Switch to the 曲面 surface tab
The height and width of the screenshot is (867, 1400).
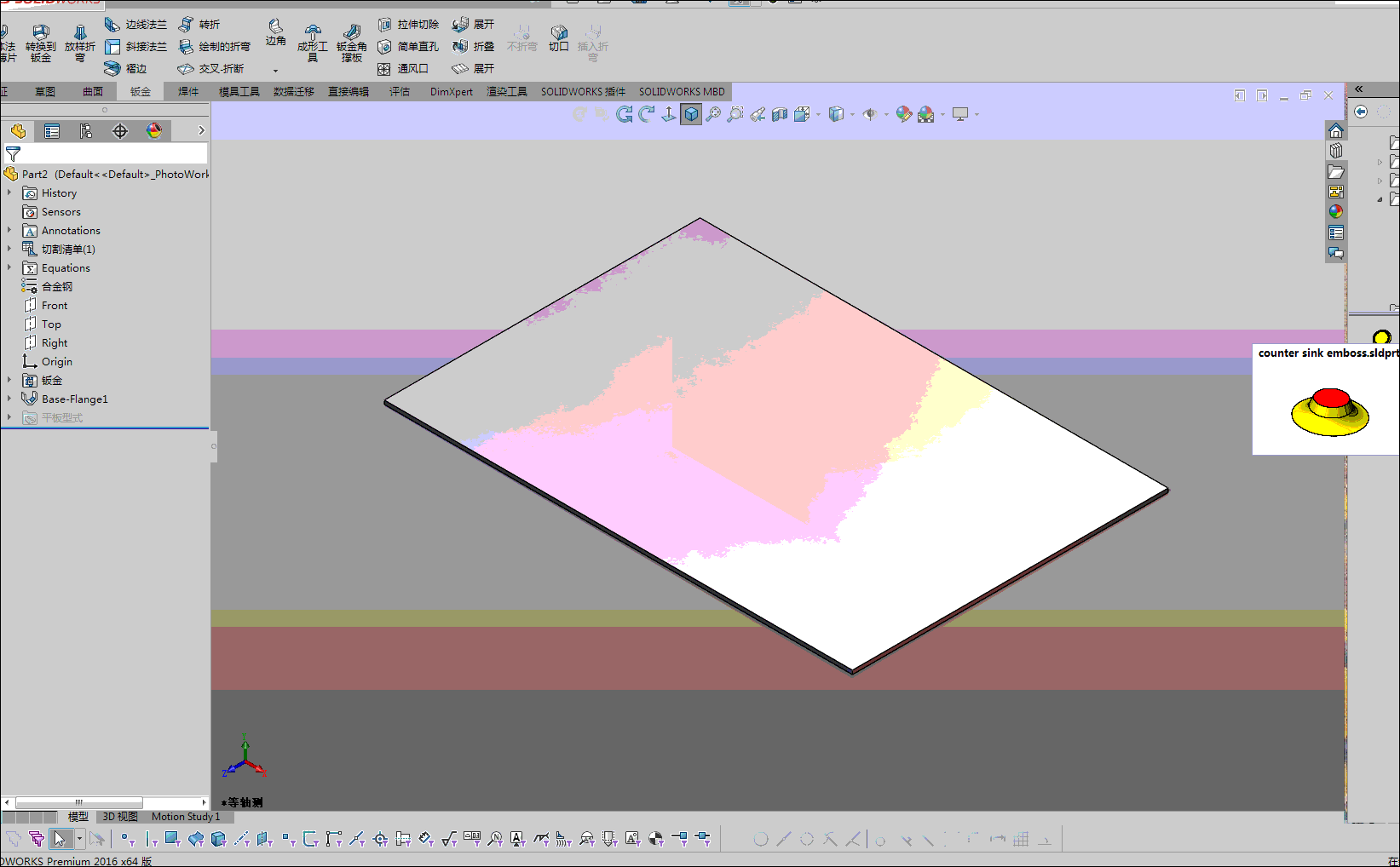click(93, 92)
